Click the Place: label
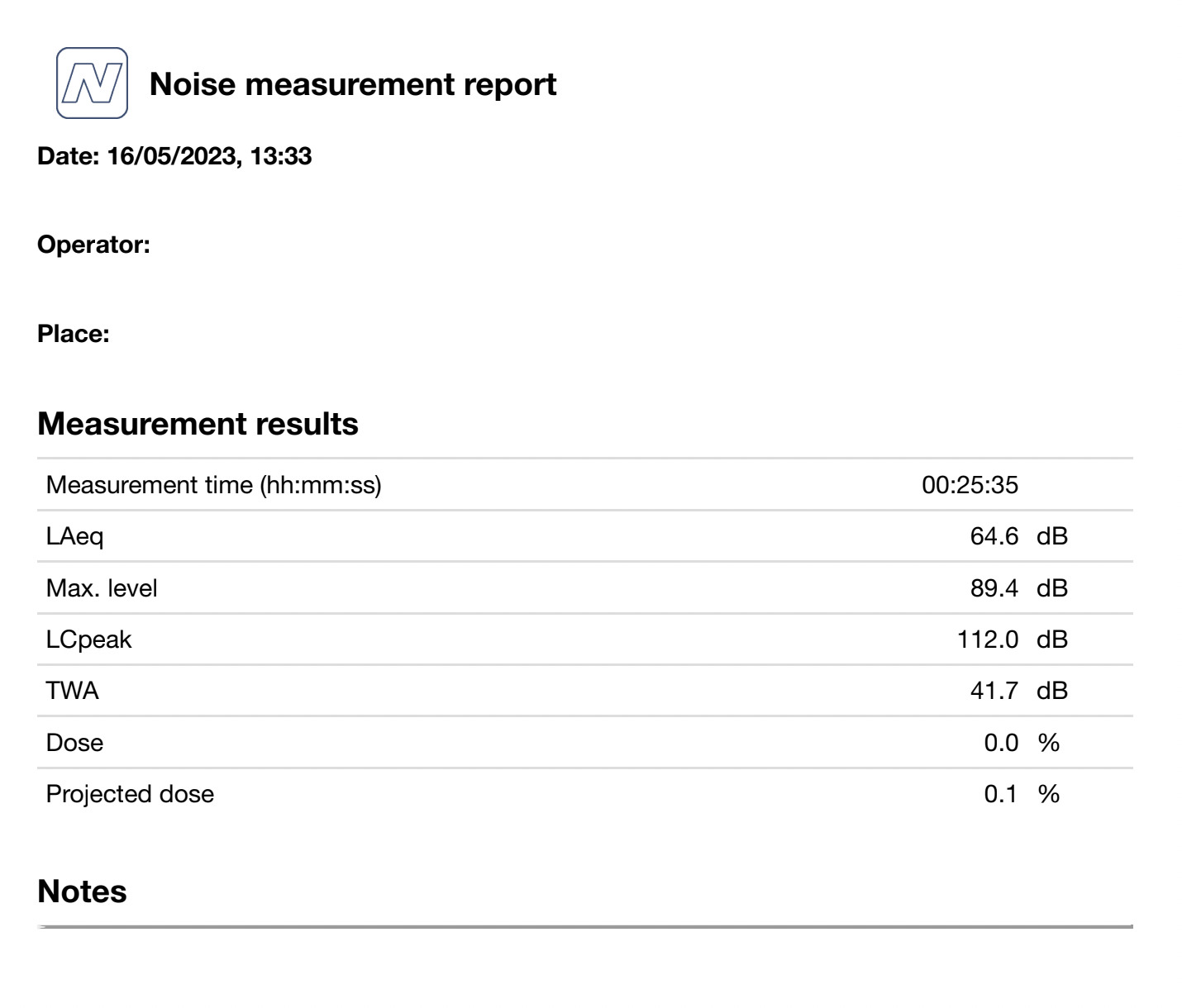The height and width of the screenshot is (1008, 1182). click(x=74, y=335)
